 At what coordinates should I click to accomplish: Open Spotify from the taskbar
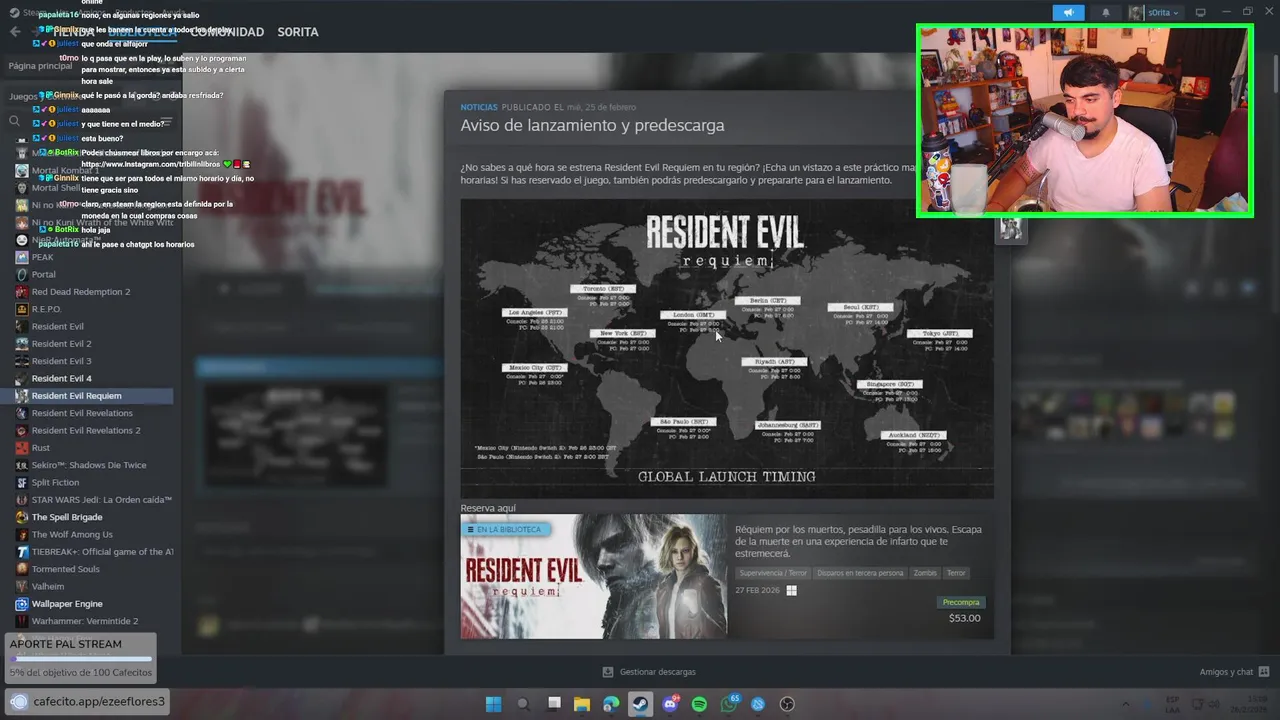click(x=699, y=704)
